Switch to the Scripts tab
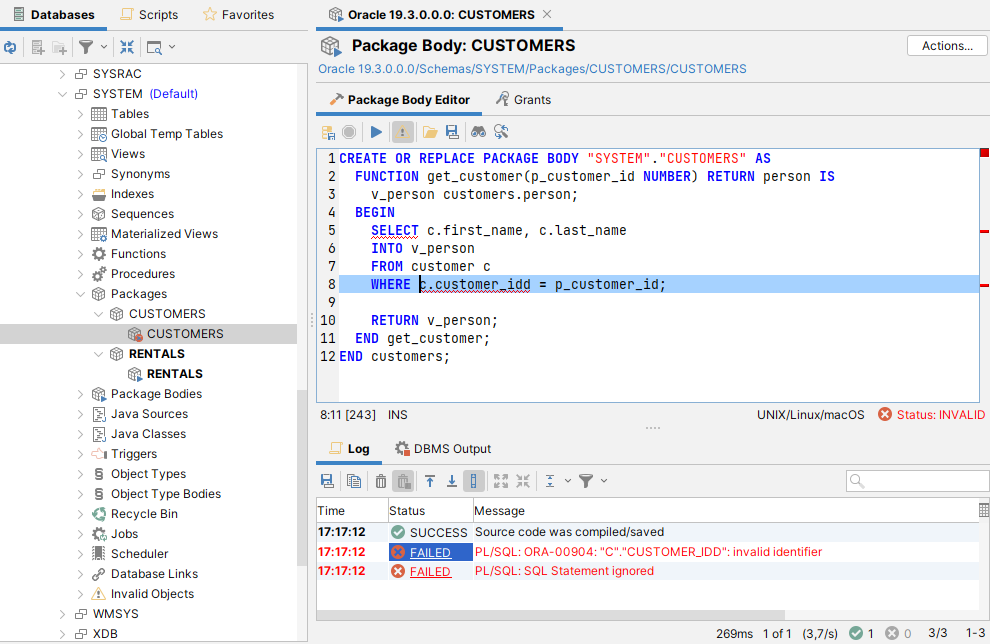Viewport: 990px width, 644px height. [149, 14]
